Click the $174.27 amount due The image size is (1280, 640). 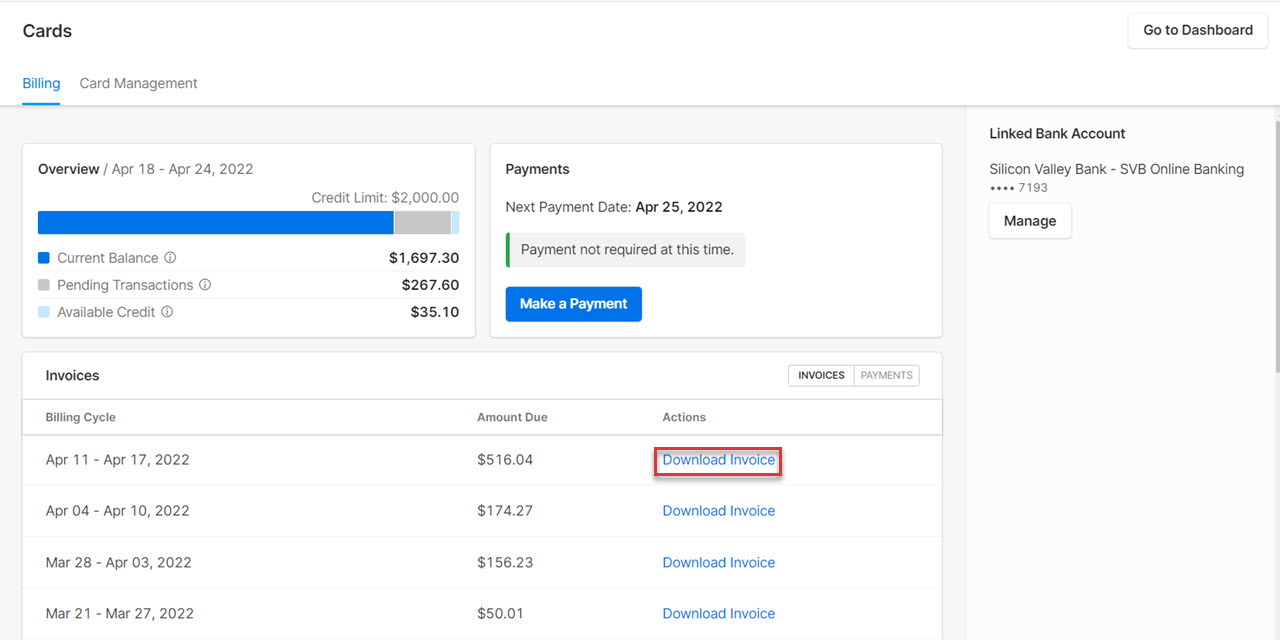tap(505, 511)
